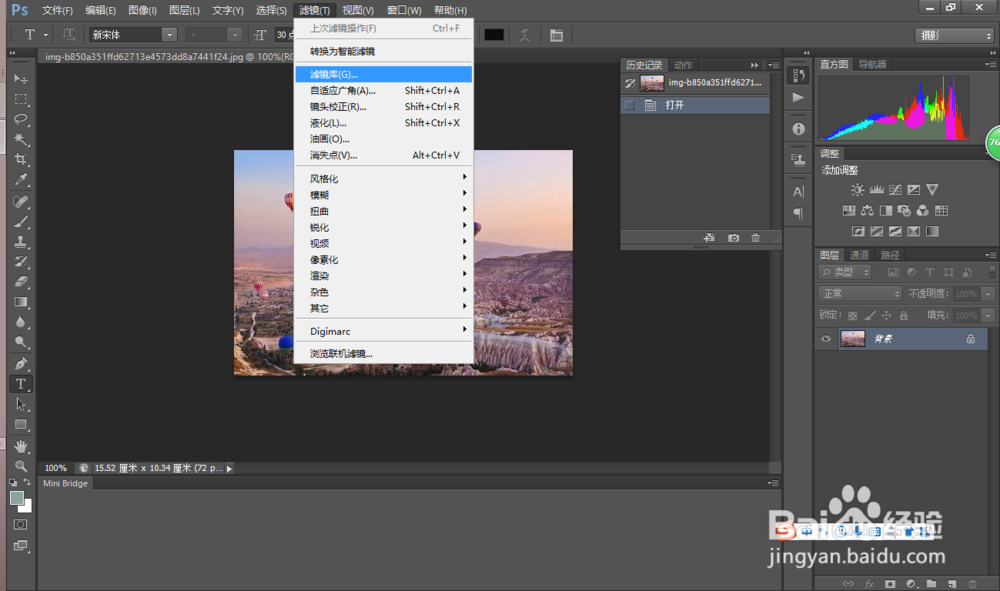The image size is (1000, 591).
Task: Select the 打开 history state
Action: tap(695, 105)
